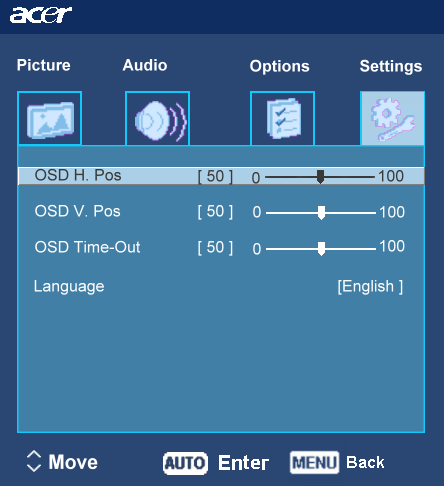Click the MENU key icon
444x486 pixels.
click(x=314, y=462)
